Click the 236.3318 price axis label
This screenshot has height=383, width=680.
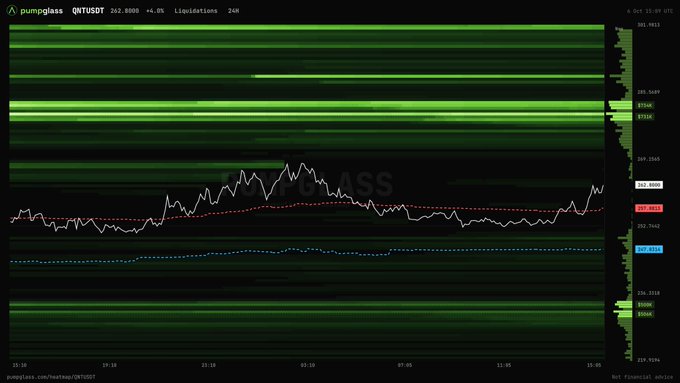coord(648,293)
